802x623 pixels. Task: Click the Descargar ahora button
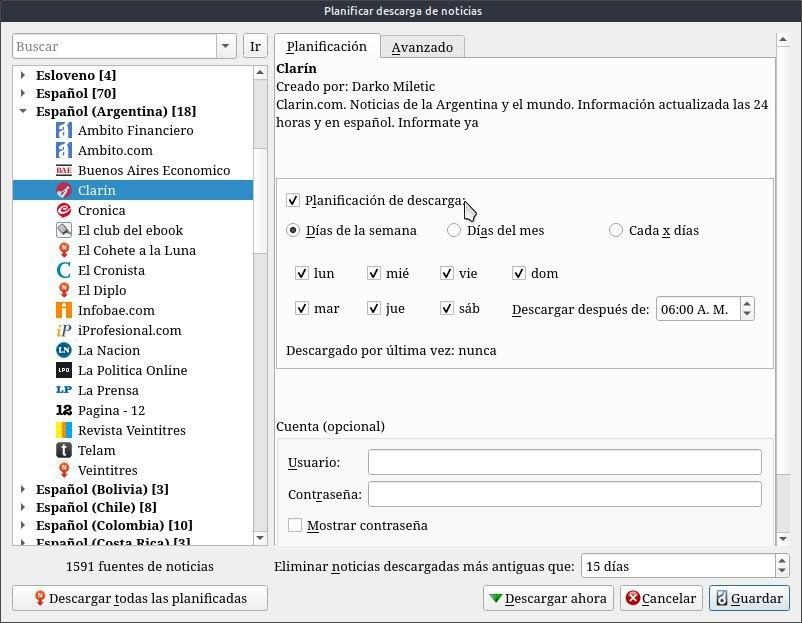pyautogui.click(x=549, y=598)
